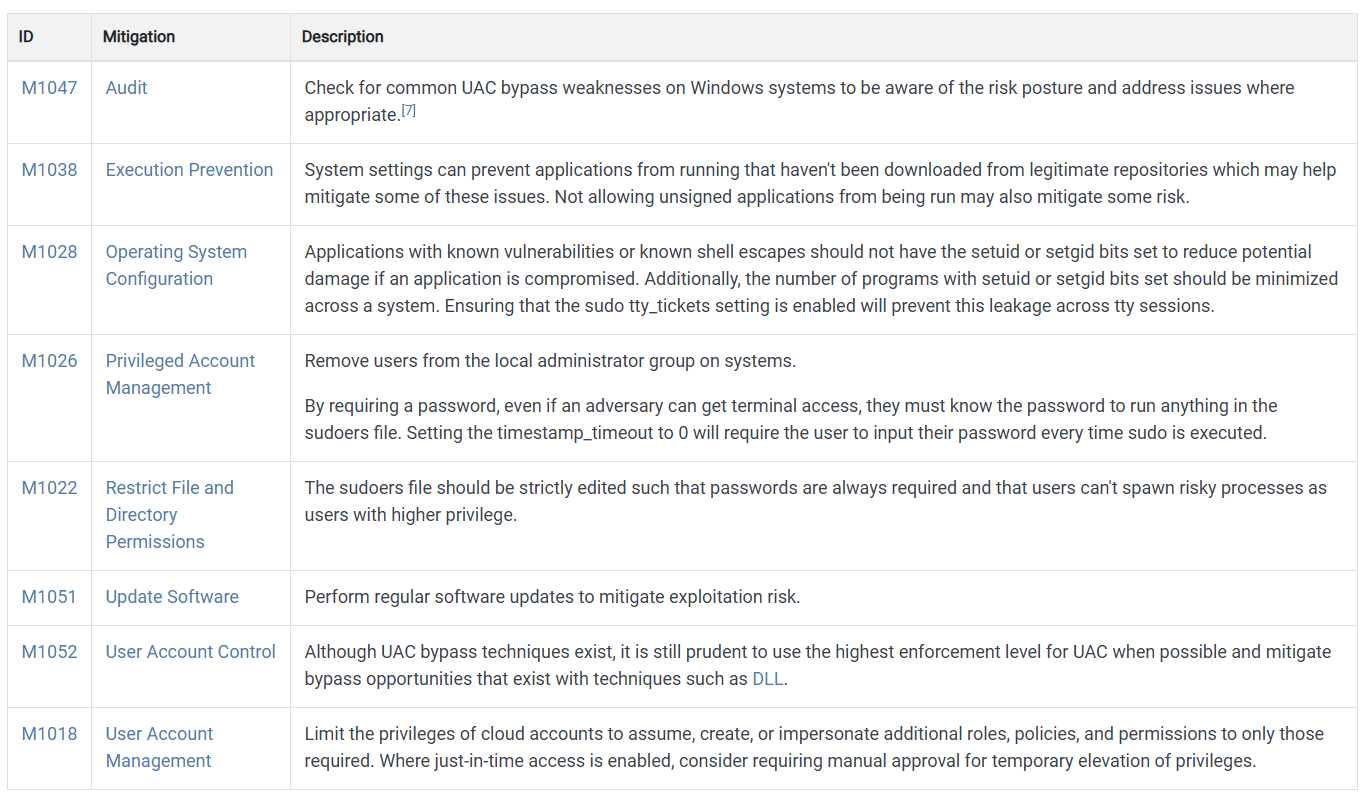
Task: Open the M1047 mitigation ID link
Action: [x=49, y=88]
